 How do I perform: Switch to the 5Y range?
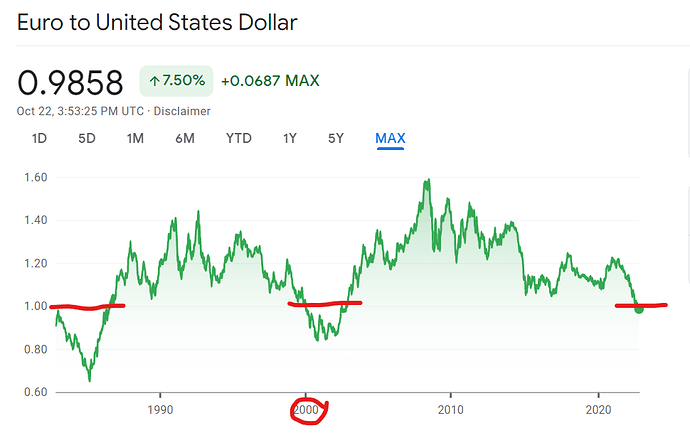(337, 138)
